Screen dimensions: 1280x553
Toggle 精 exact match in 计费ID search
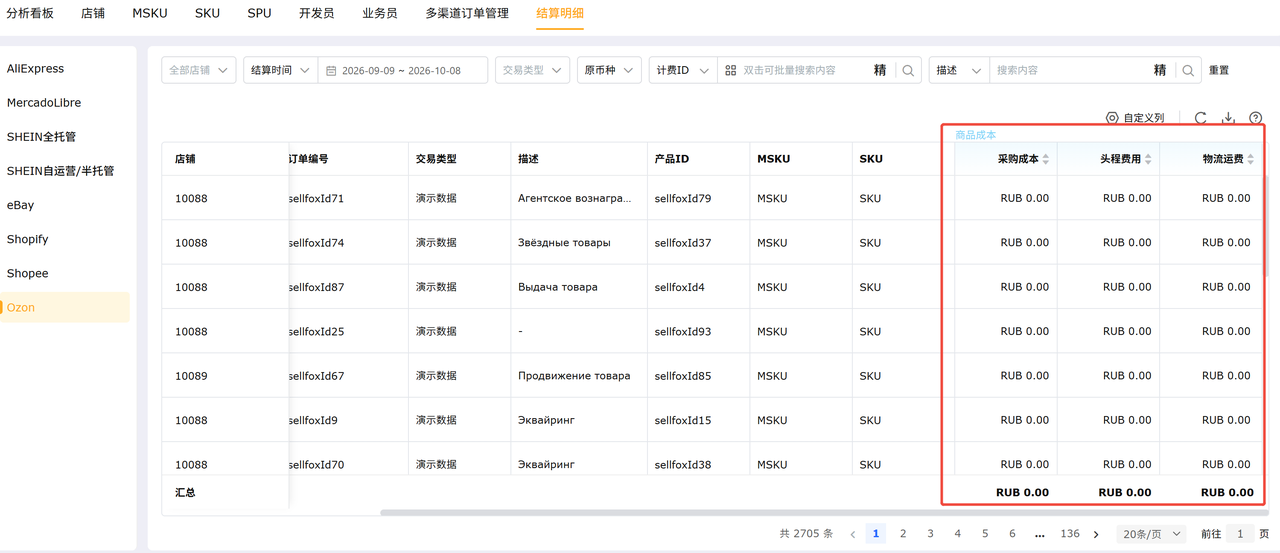(x=880, y=70)
